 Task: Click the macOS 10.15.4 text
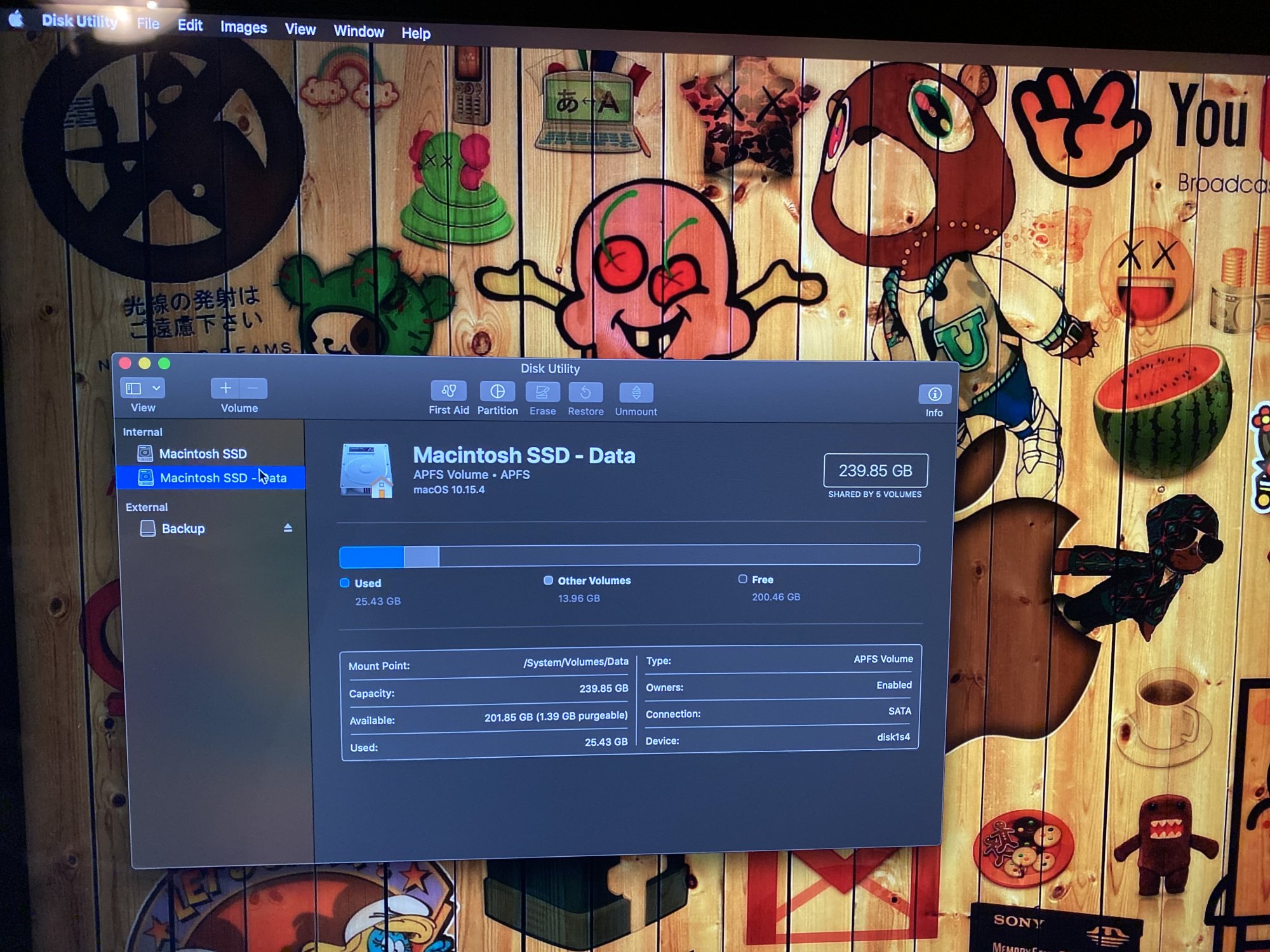tap(449, 489)
